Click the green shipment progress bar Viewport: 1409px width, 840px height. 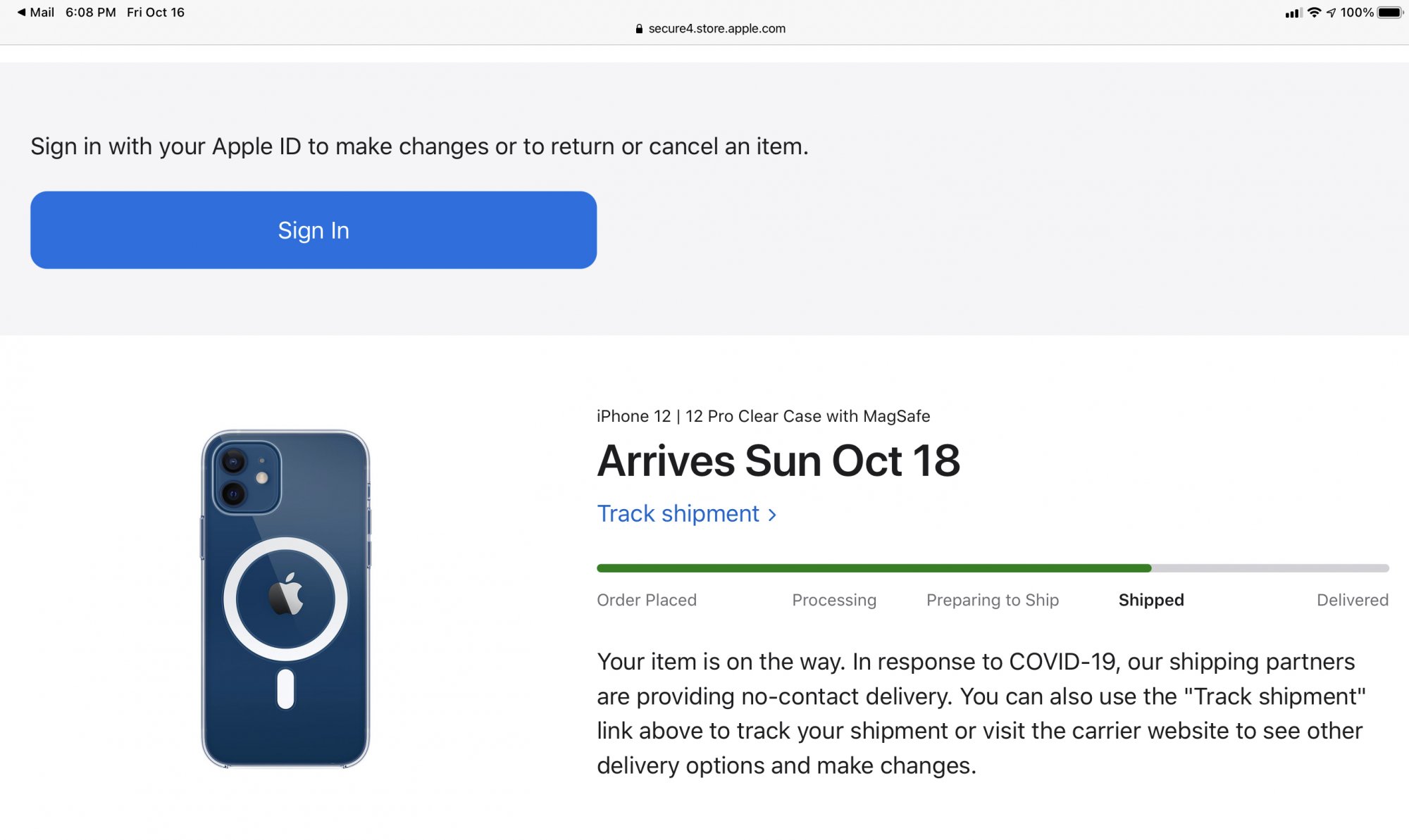point(874,568)
